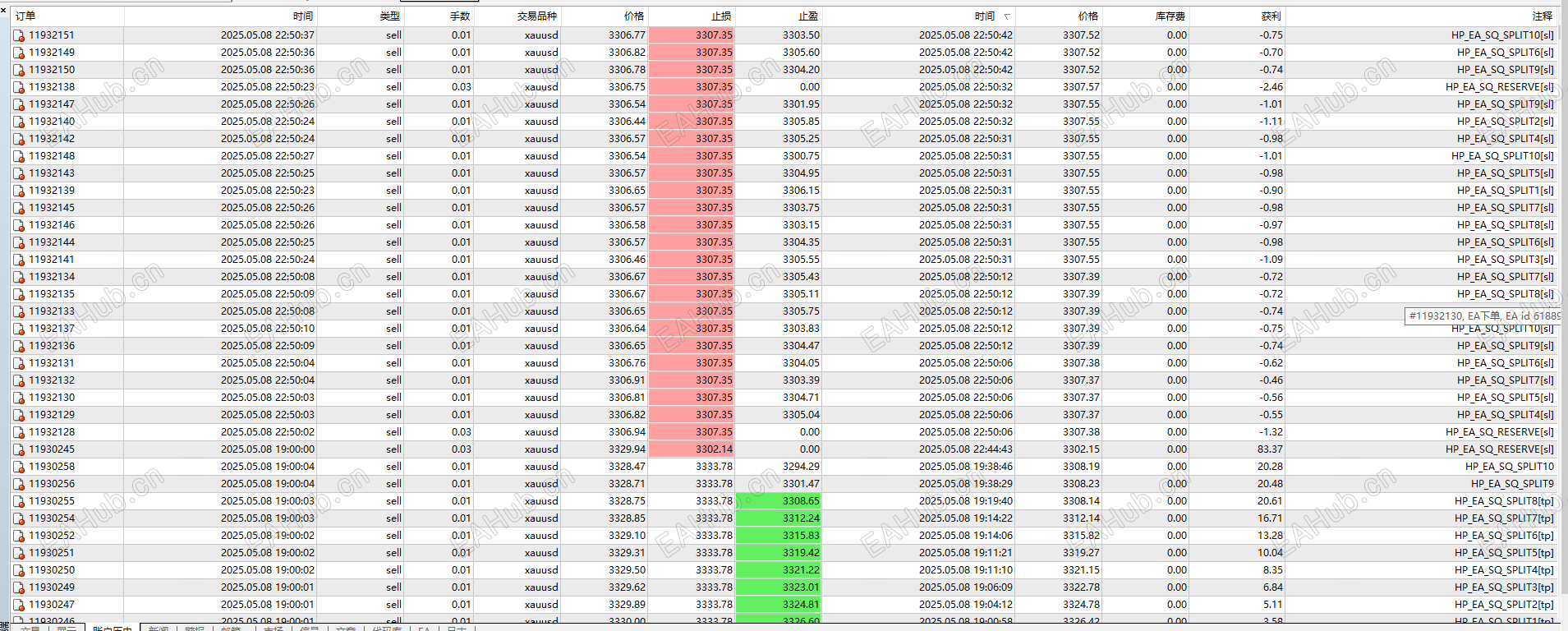
Task: Click the order icon beside 11932138
Action: [19, 87]
